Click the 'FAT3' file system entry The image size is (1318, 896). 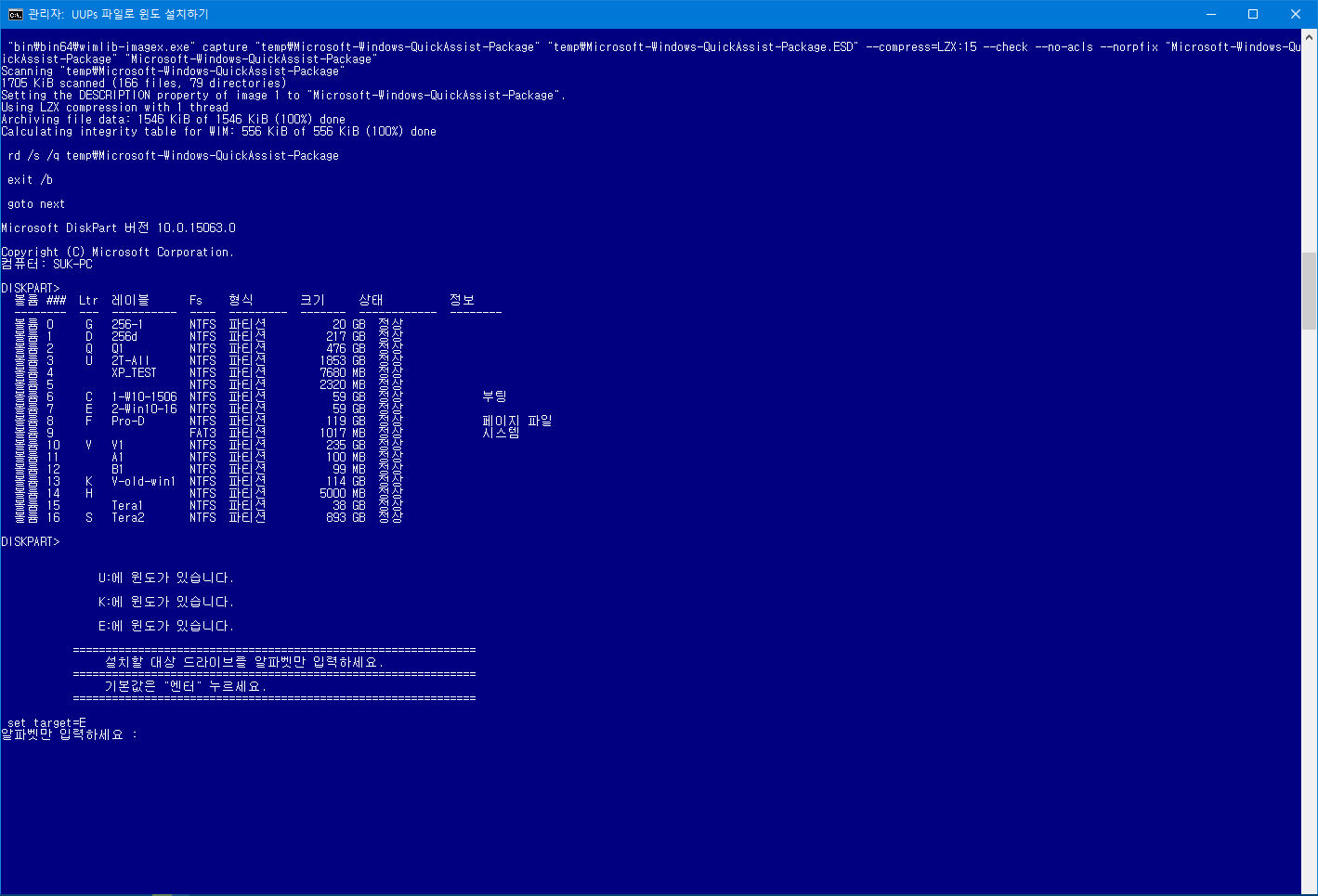(x=202, y=433)
